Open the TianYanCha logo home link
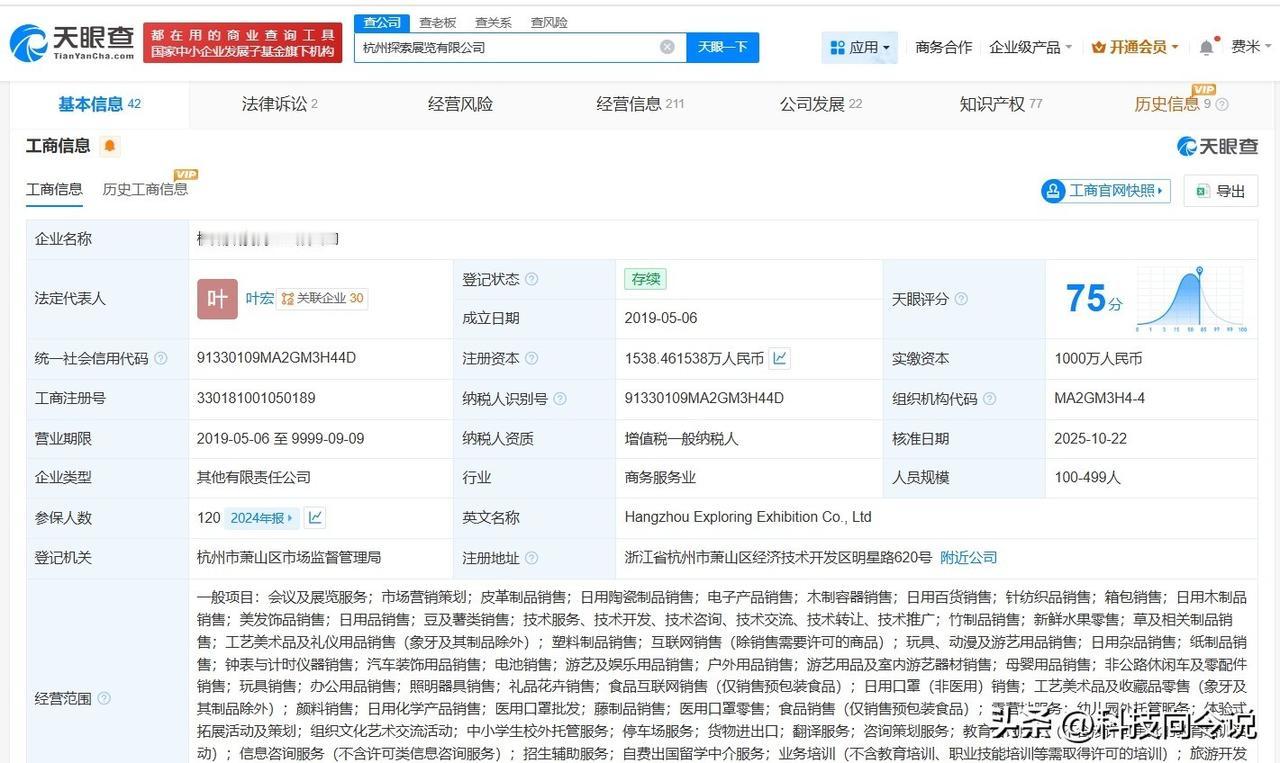 point(72,42)
